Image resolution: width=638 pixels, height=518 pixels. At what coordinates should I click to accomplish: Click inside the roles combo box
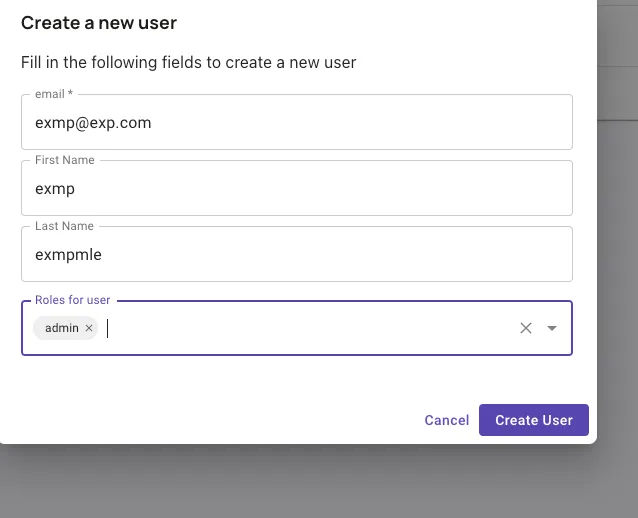click(300, 328)
